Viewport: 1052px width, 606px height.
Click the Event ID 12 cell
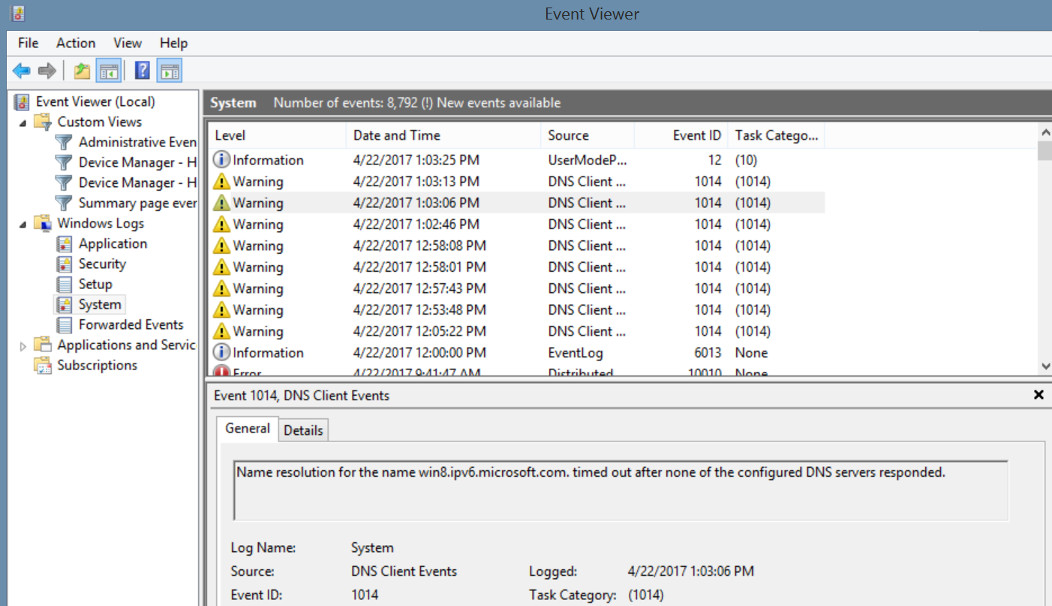coord(715,160)
